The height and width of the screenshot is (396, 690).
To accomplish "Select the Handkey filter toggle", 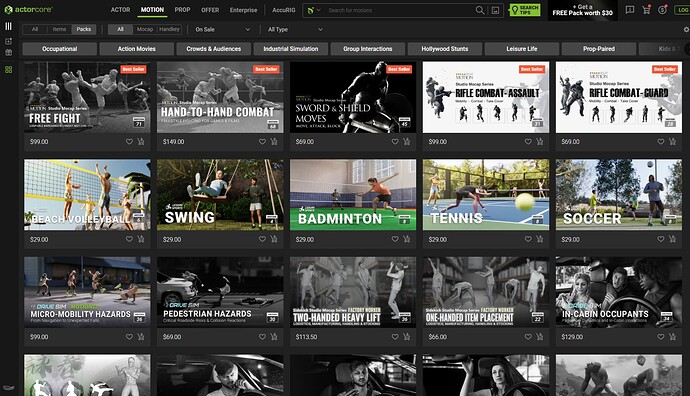I will pos(169,29).
